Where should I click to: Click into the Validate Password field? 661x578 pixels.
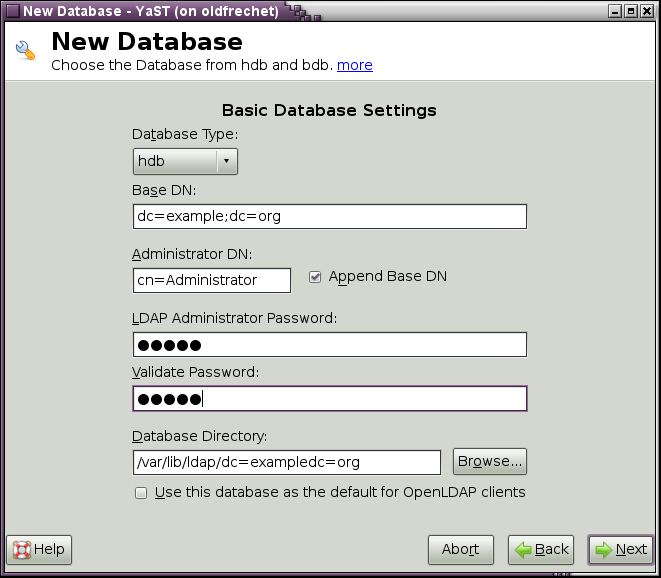(329, 399)
